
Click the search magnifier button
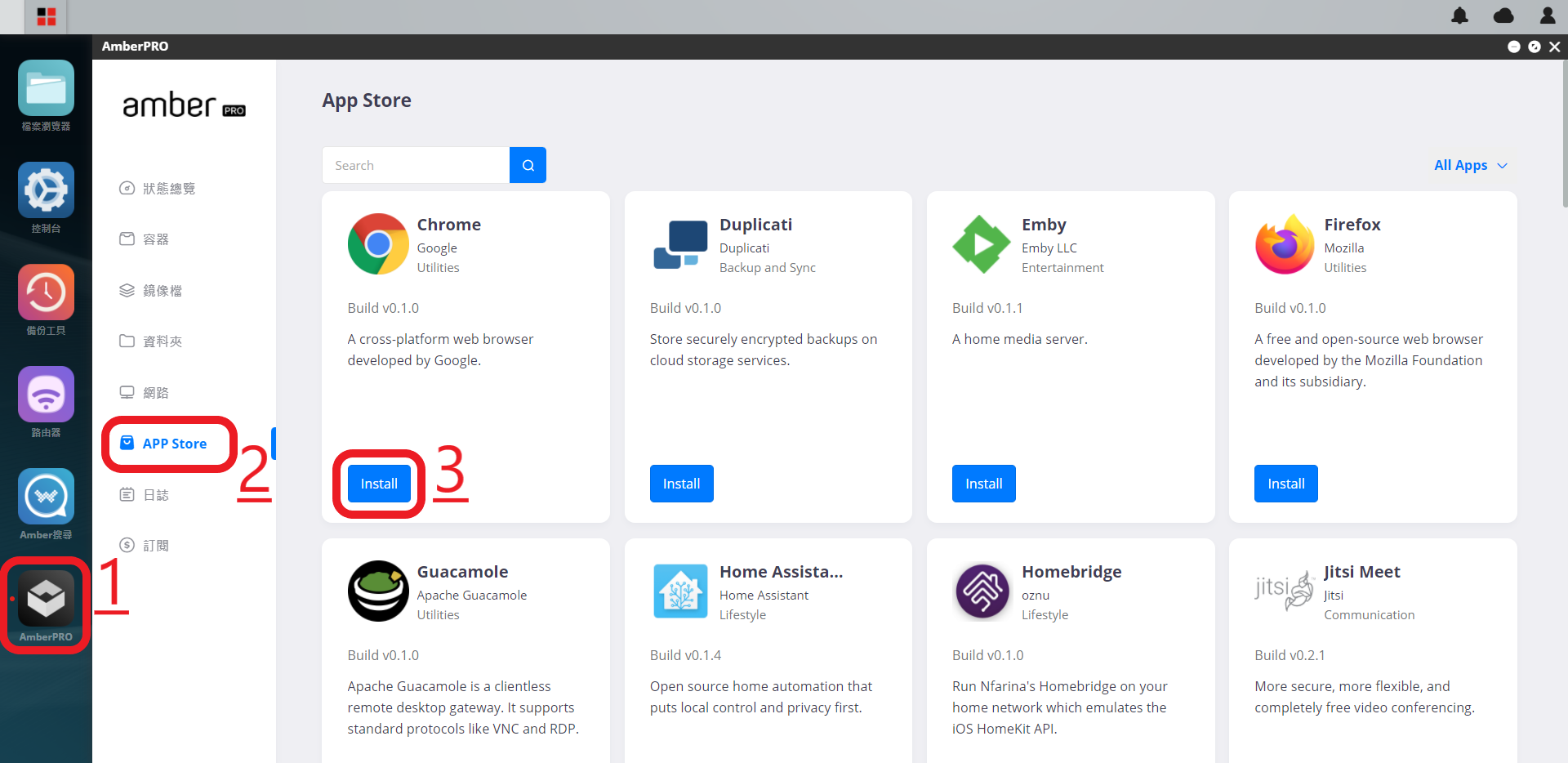pyautogui.click(x=528, y=165)
